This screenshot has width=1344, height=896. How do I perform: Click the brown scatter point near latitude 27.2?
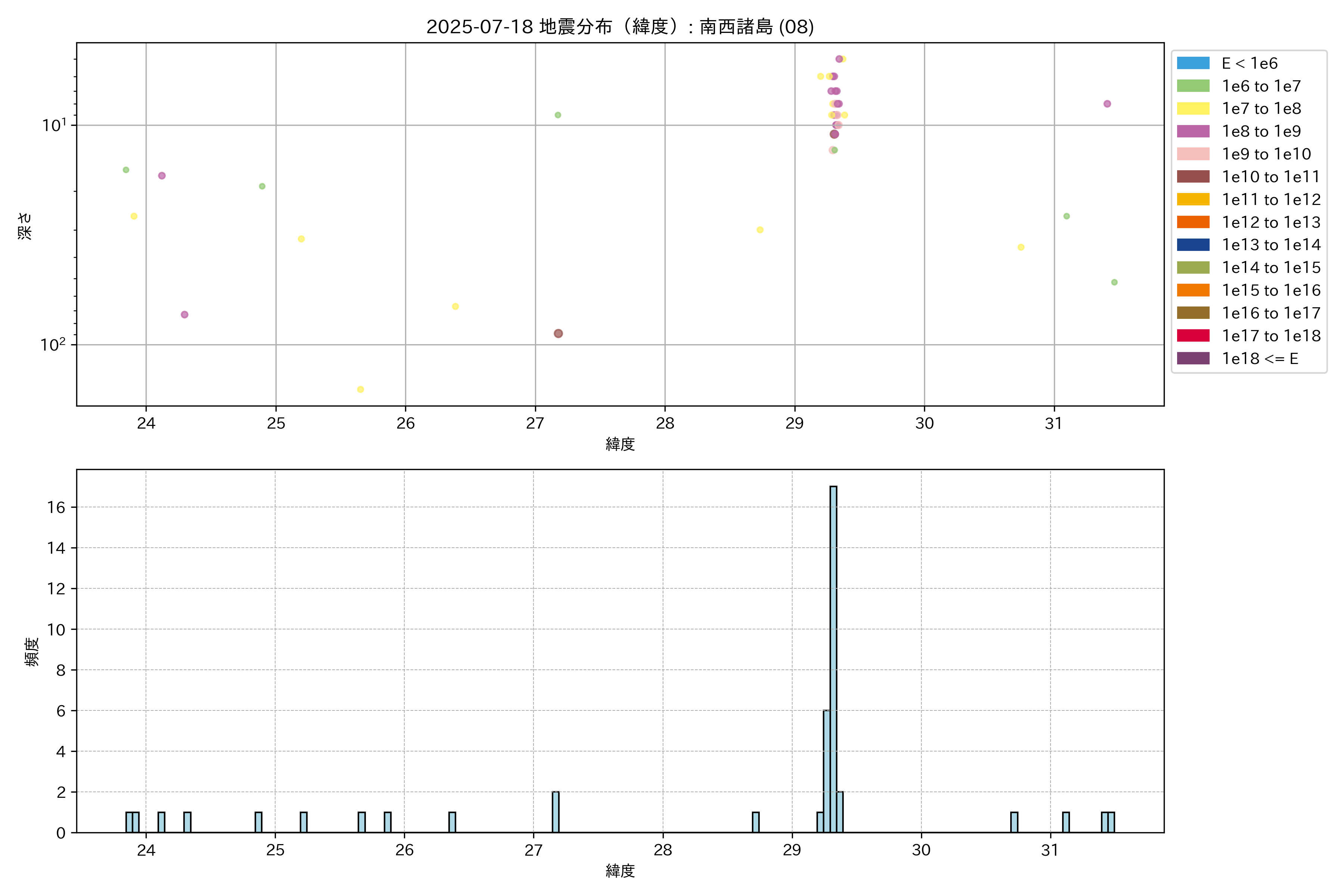pos(558,333)
